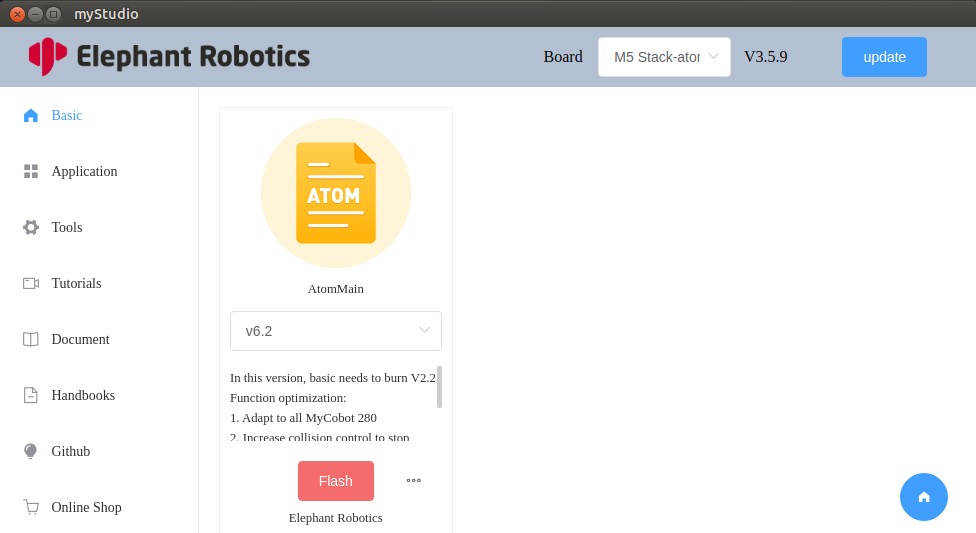Click the Handbooks file icon
Viewport: 976px width, 533px height.
click(x=31, y=395)
